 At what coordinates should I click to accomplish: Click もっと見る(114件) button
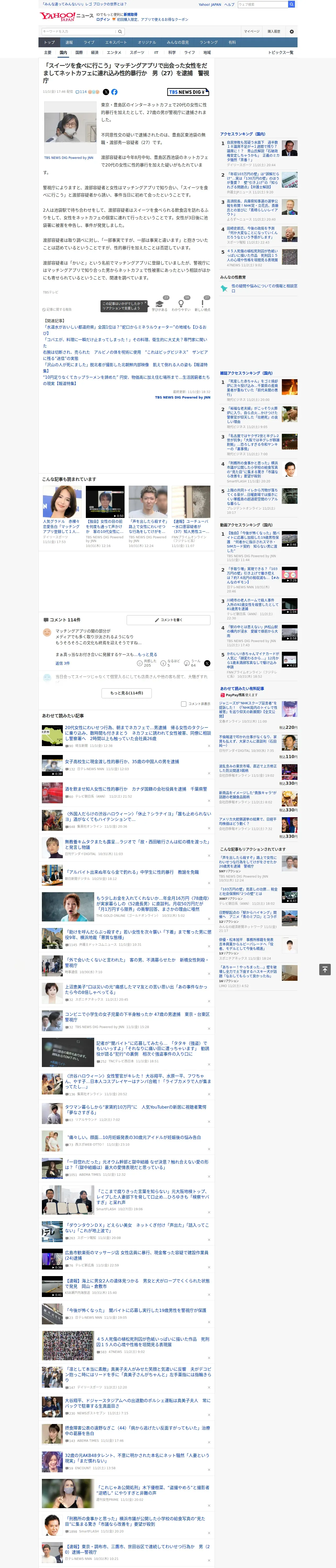(127, 693)
